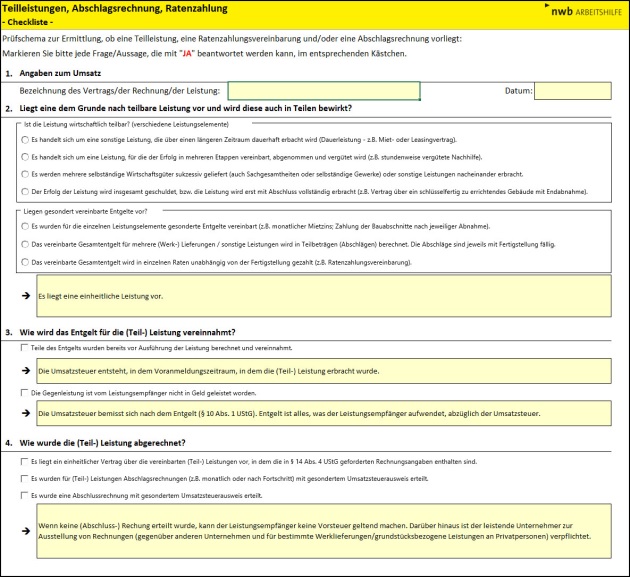The width and height of the screenshot is (630, 577).
Task: Check 'Abschlussrechnung mit gesondertem Umsatzsteuerausweis' box
Action: (x=25, y=495)
